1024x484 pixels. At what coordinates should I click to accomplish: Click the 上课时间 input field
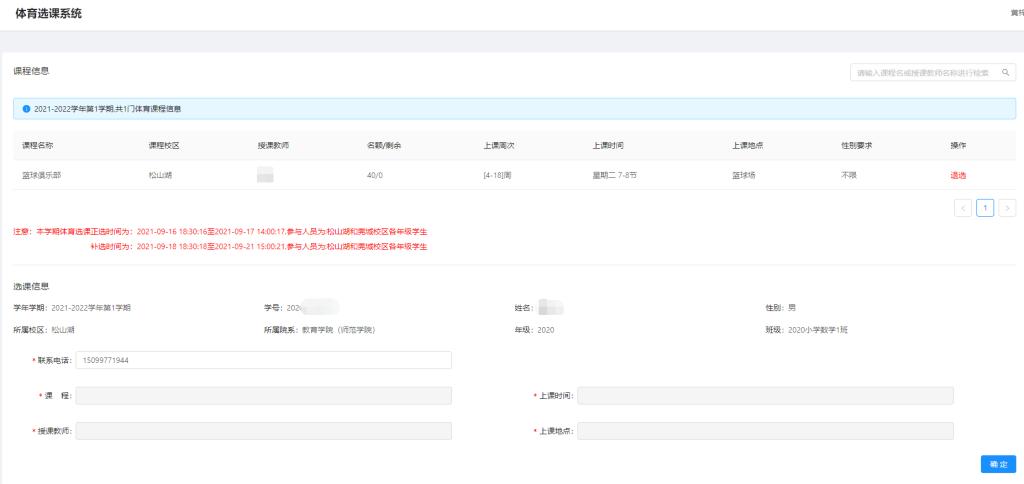click(765, 396)
